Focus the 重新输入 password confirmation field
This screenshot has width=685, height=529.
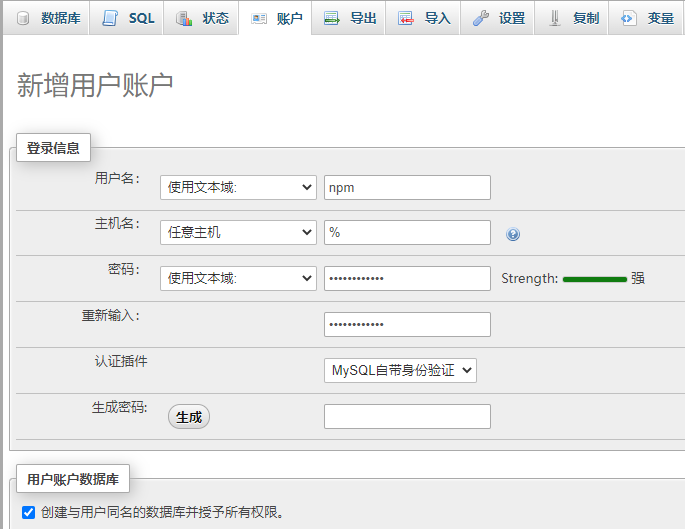point(407,325)
